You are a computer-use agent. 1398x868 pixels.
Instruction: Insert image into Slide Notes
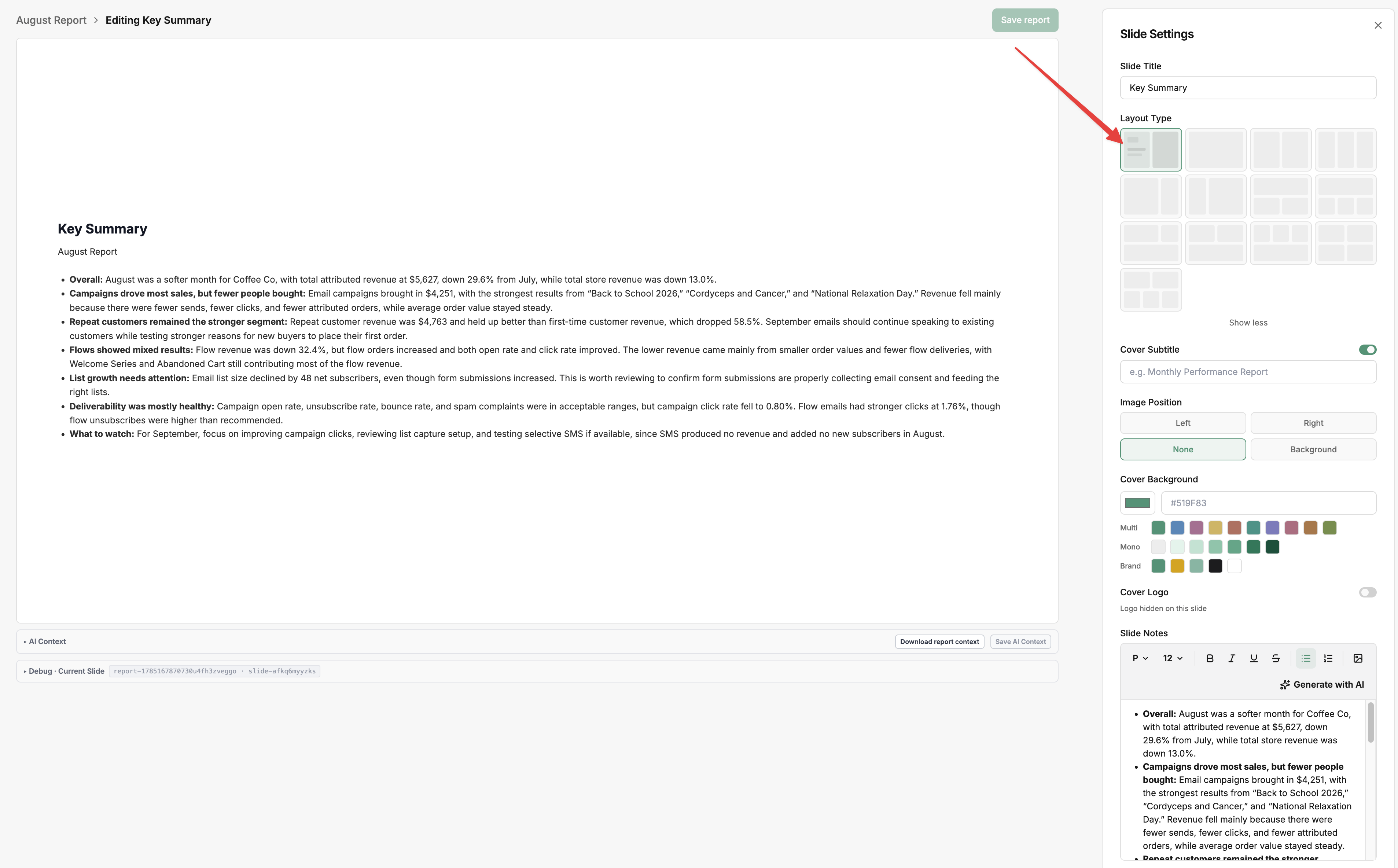coord(1358,658)
